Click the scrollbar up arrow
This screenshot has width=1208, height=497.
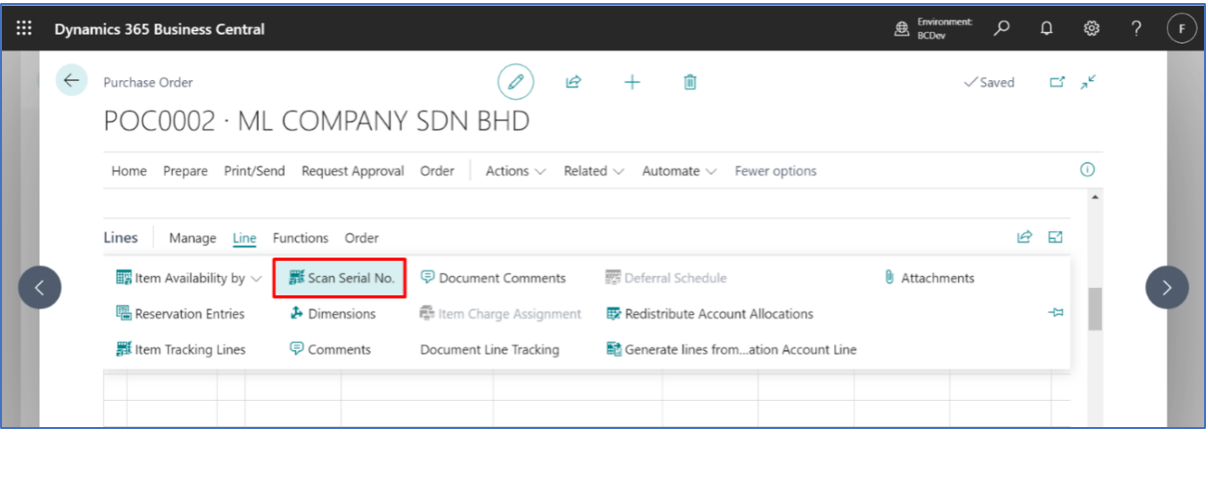click(1095, 197)
